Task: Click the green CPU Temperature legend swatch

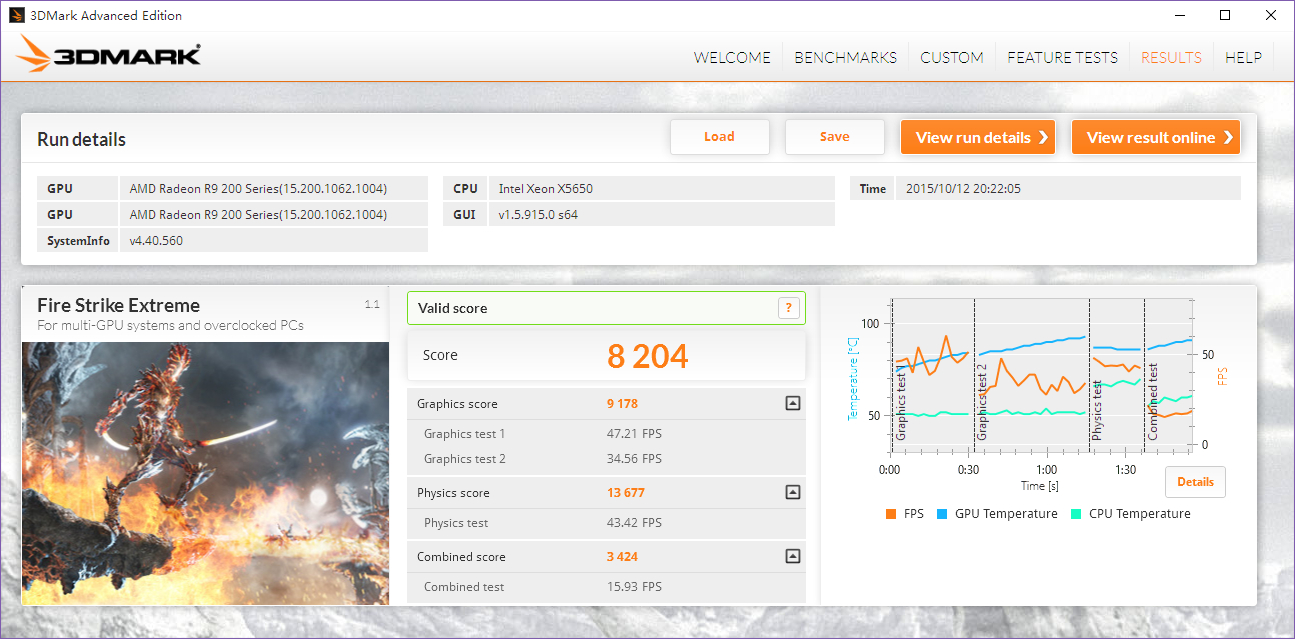Action: pyautogui.click(x=1075, y=514)
